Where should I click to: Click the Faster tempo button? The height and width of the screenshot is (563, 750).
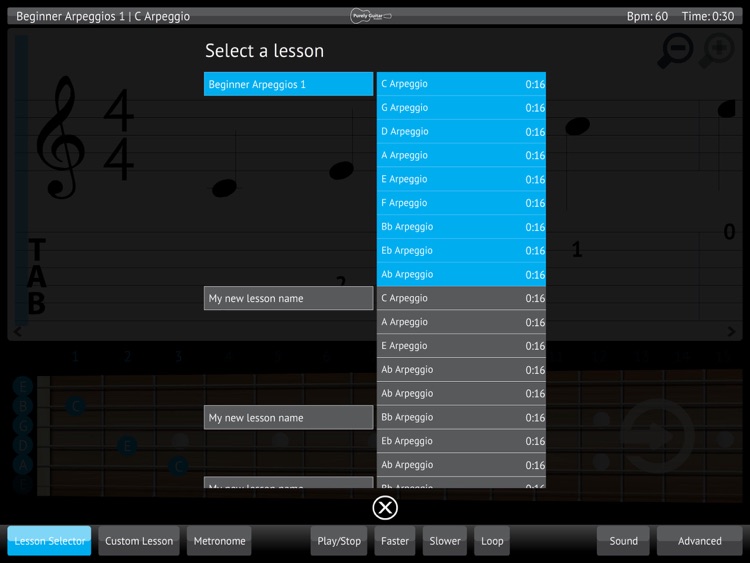pos(395,541)
